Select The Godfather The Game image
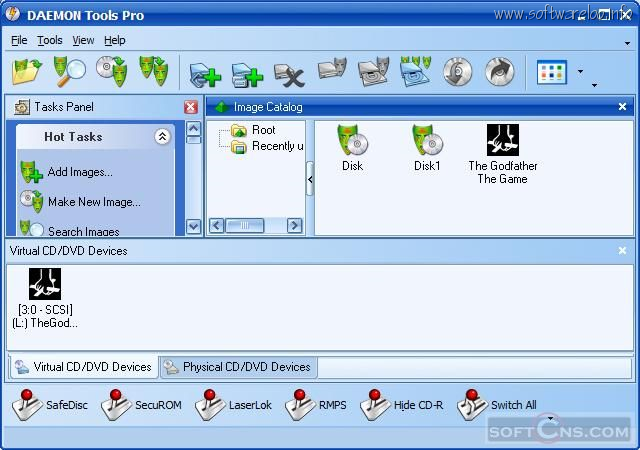 503,154
